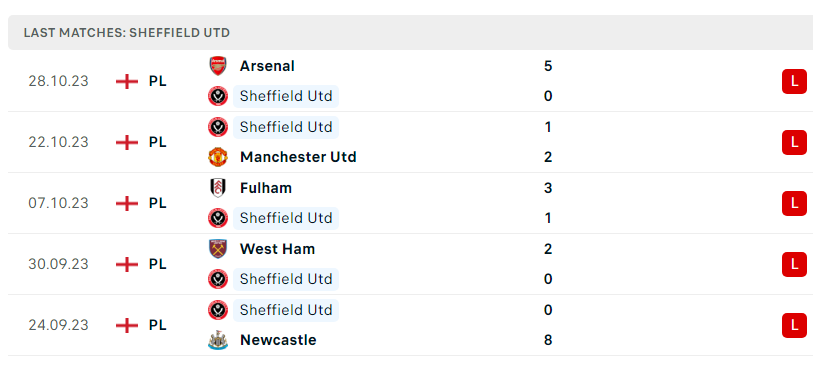Click the West Ham club crest
This screenshot has height=365, width=813.
click(x=218, y=249)
